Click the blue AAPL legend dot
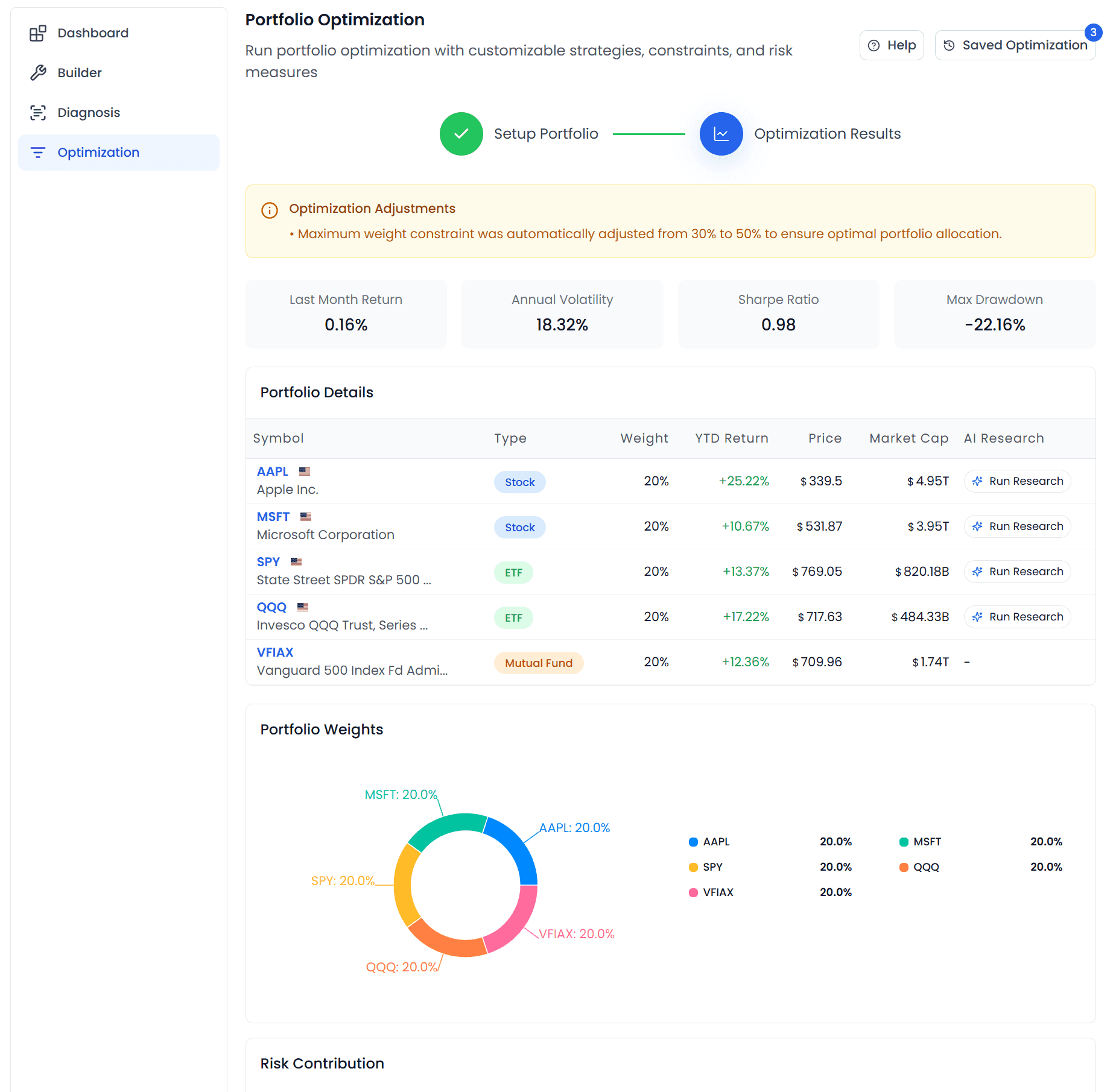 (x=694, y=842)
